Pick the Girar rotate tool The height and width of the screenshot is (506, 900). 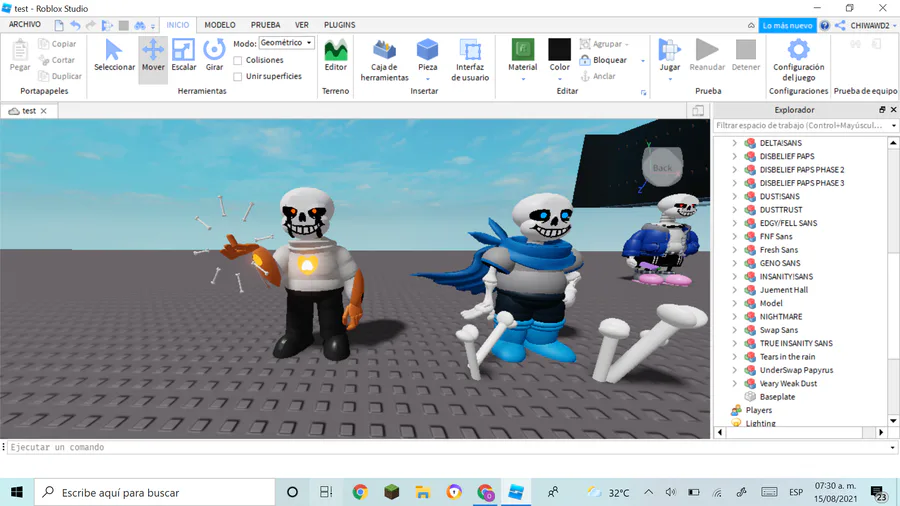click(214, 56)
